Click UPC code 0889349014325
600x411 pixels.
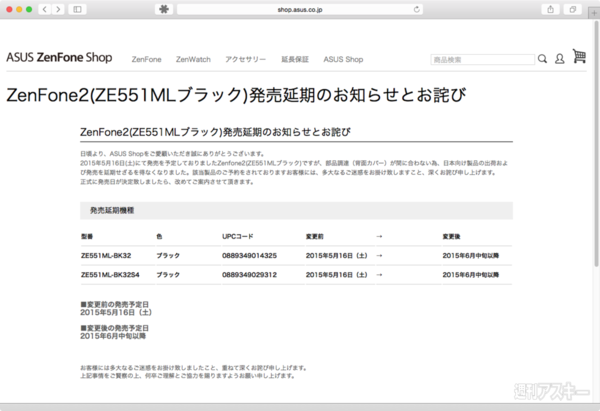(x=249, y=256)
